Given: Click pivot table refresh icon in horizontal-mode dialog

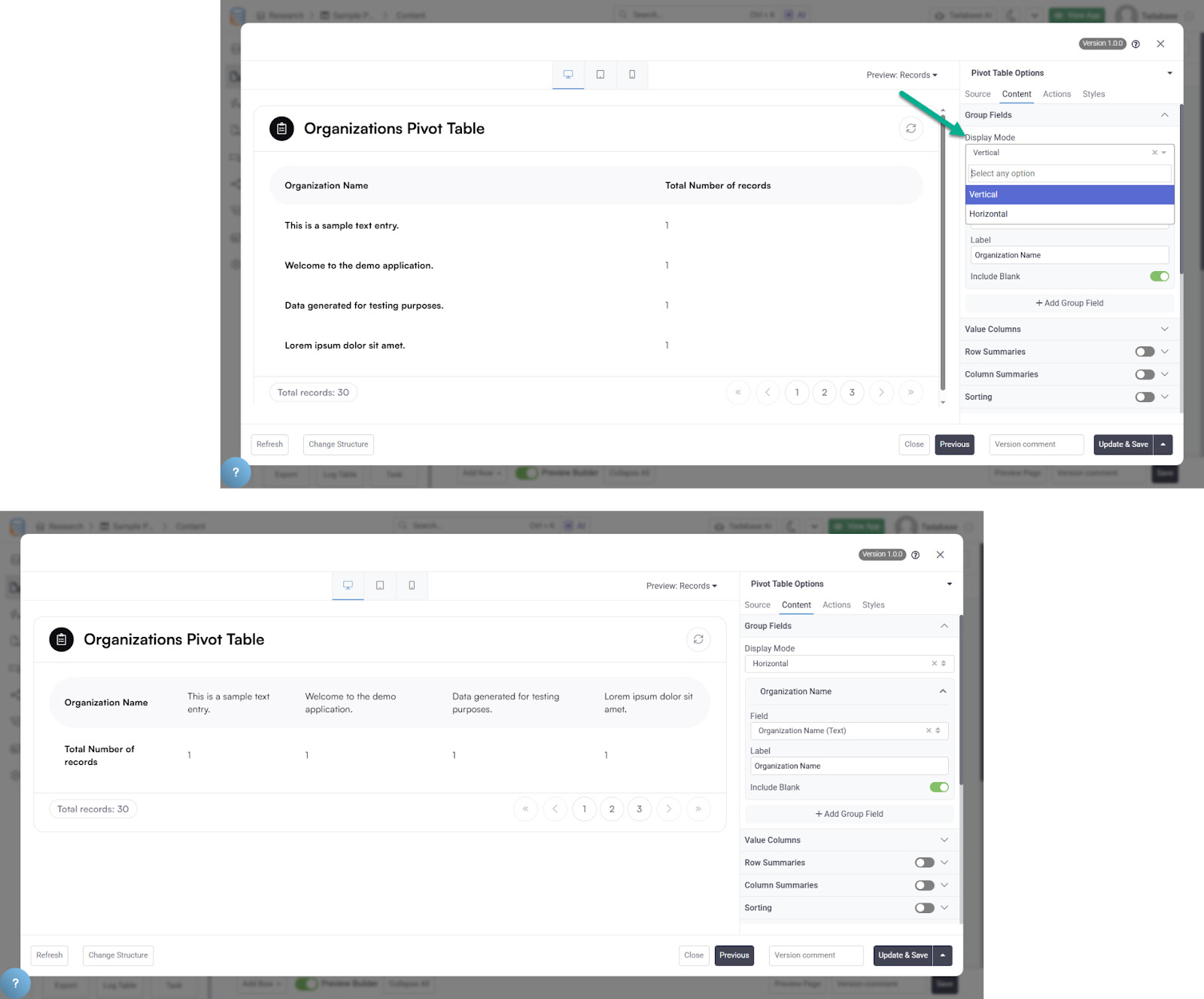Looking at the screenshot, I should [x=698, y=639].
